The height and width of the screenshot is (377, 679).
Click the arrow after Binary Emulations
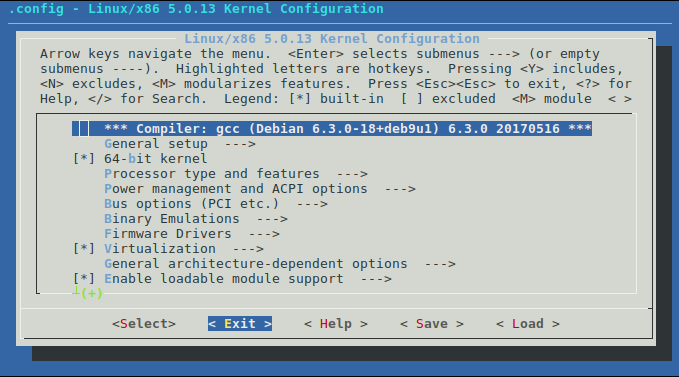(x=272, y=219)
